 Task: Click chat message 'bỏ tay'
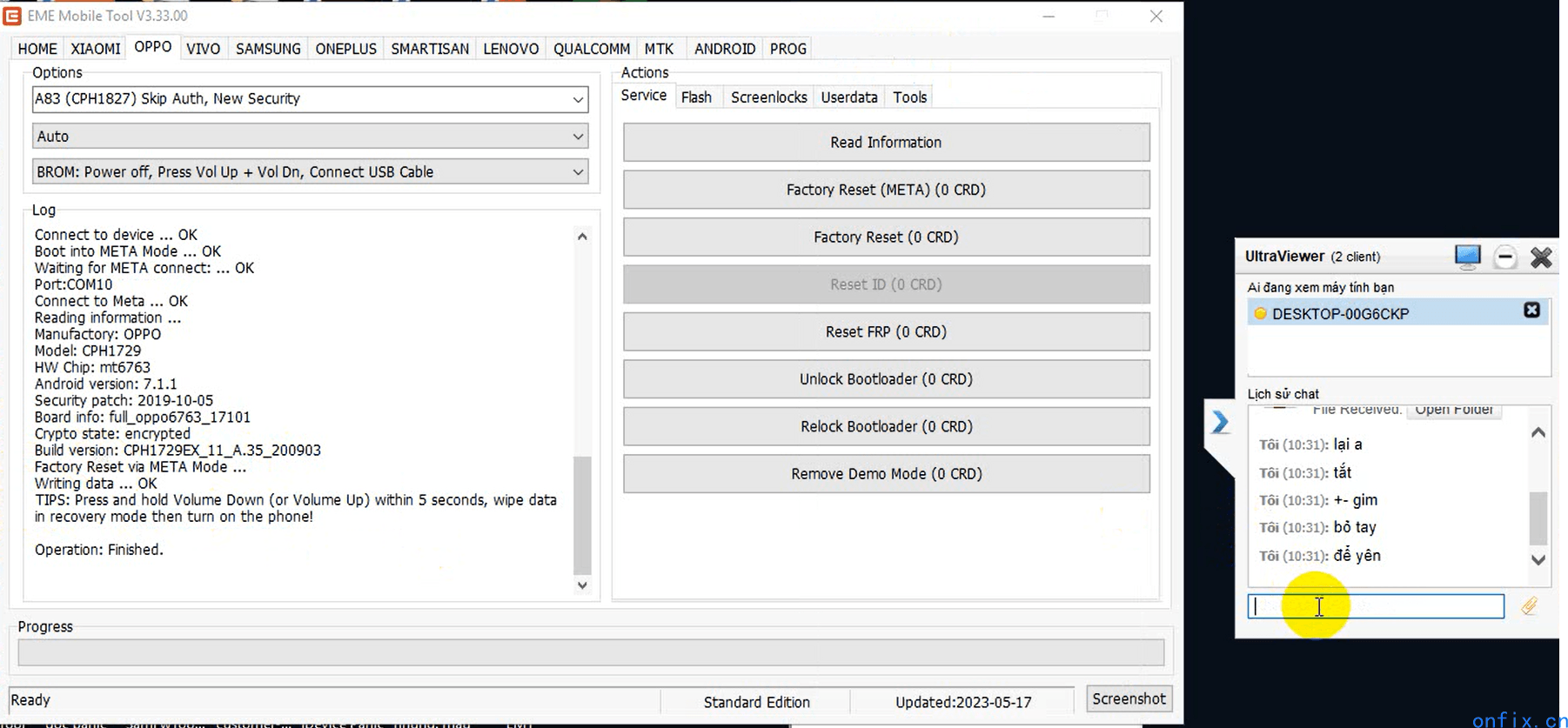1355,527
